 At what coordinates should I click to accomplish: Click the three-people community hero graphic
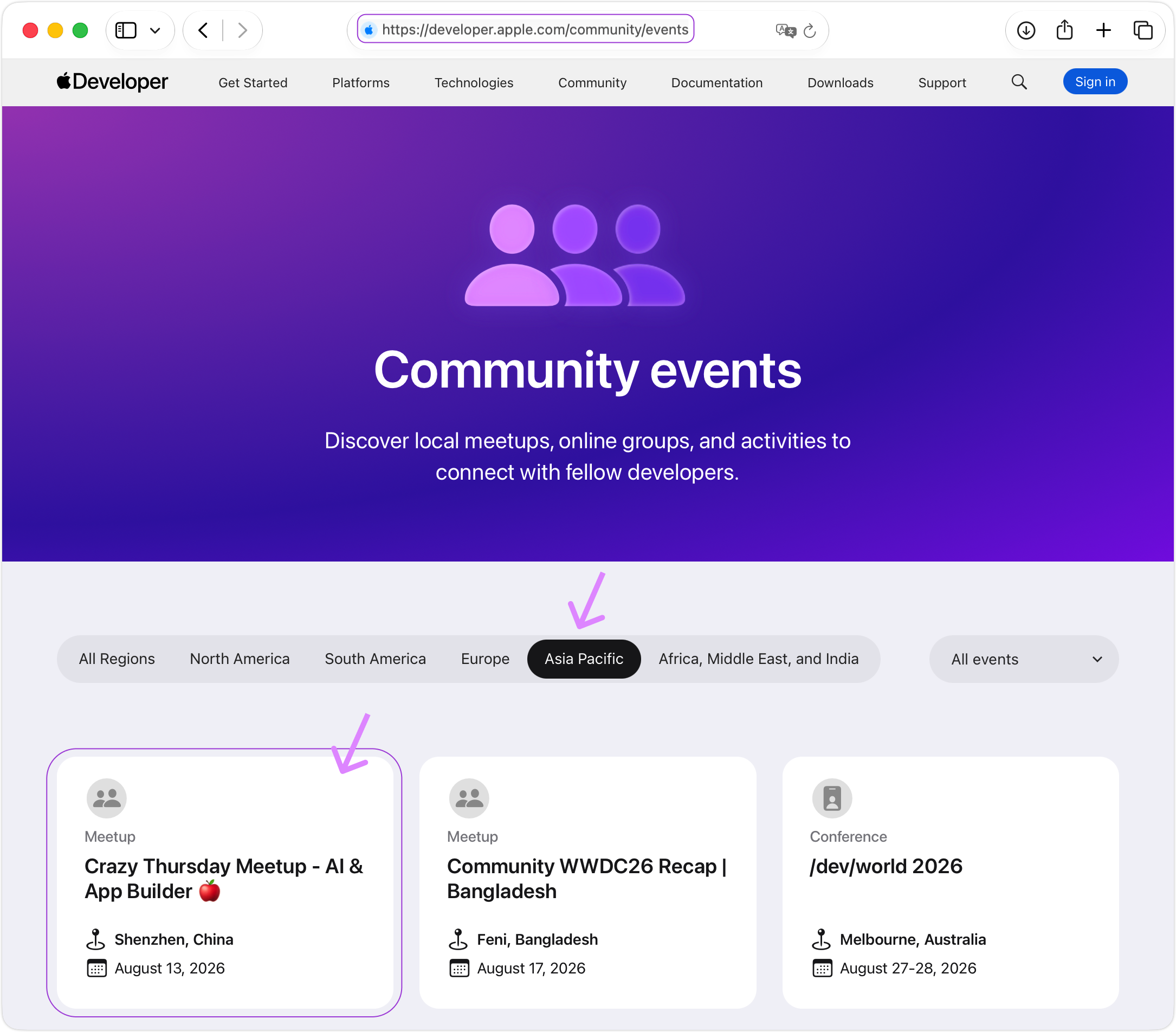click(x=575, y=255)
